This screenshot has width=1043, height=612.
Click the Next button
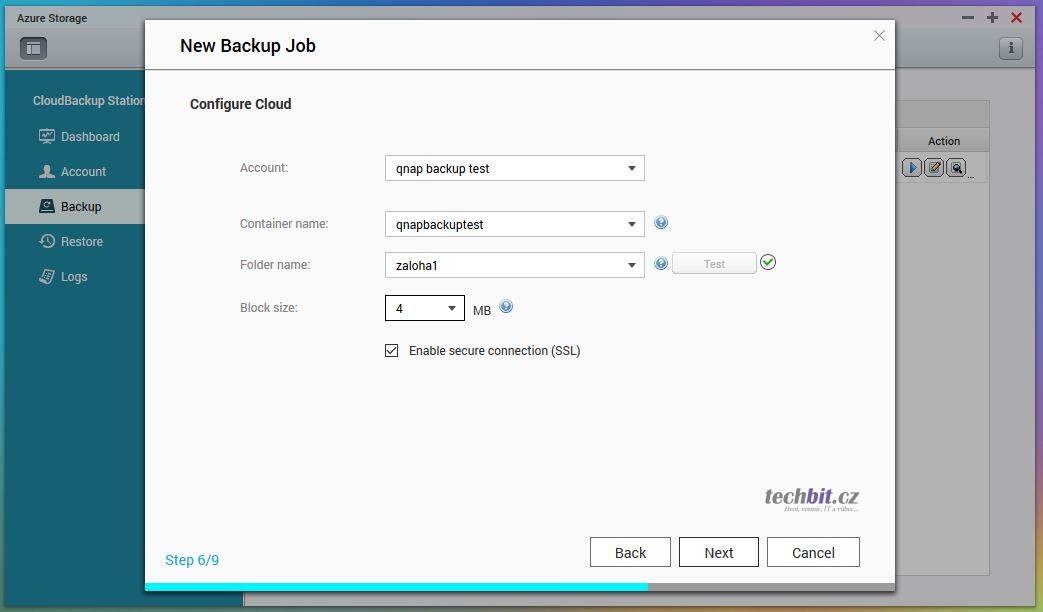point(718,553)
